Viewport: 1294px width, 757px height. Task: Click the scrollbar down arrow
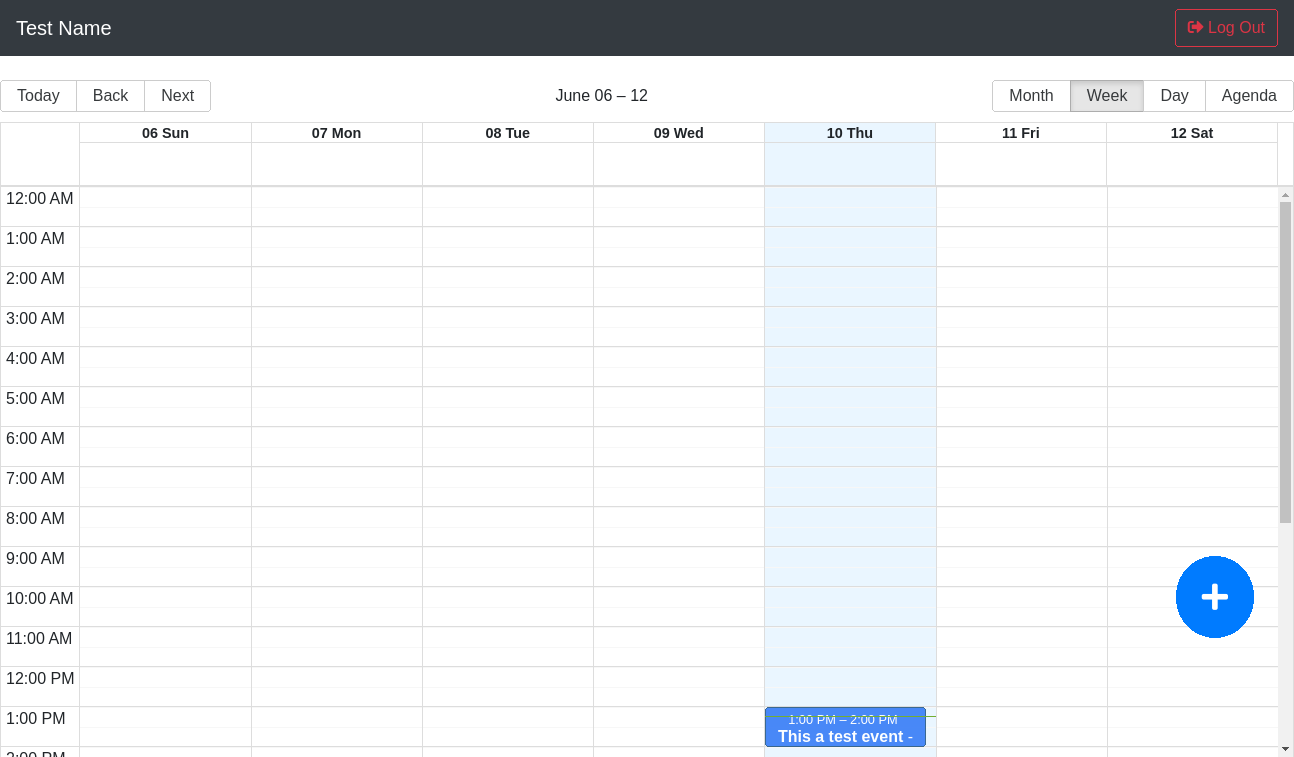tap(1285, 749)
